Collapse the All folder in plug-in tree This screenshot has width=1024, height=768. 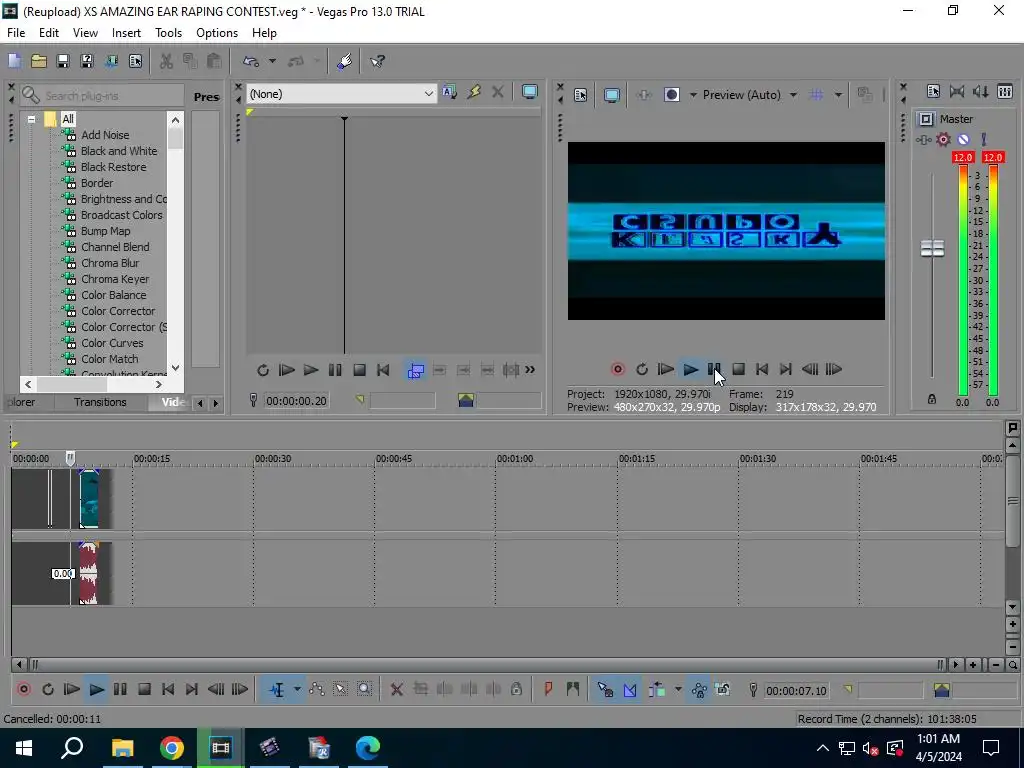pos(31,120)
